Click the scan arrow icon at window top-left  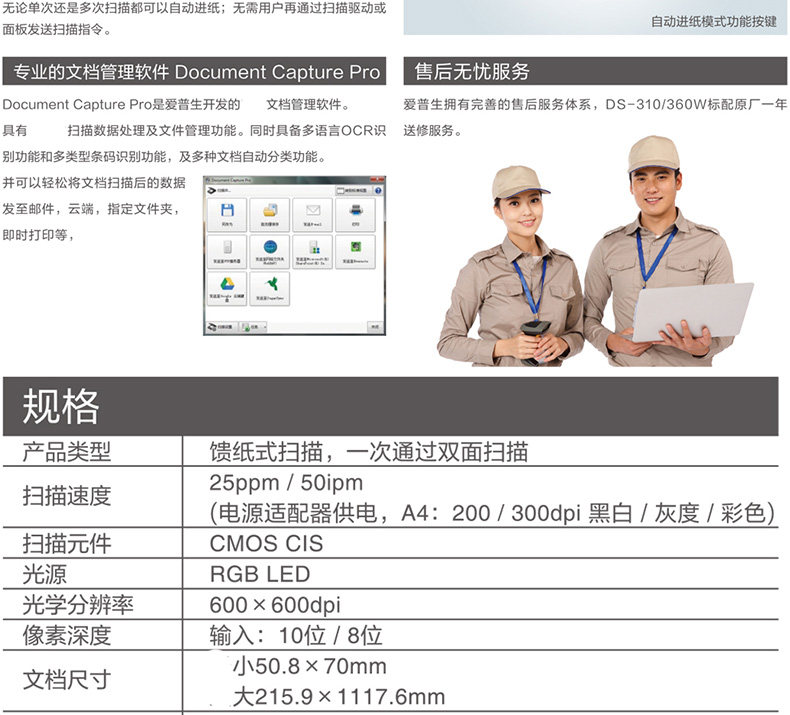click(212, 190)
